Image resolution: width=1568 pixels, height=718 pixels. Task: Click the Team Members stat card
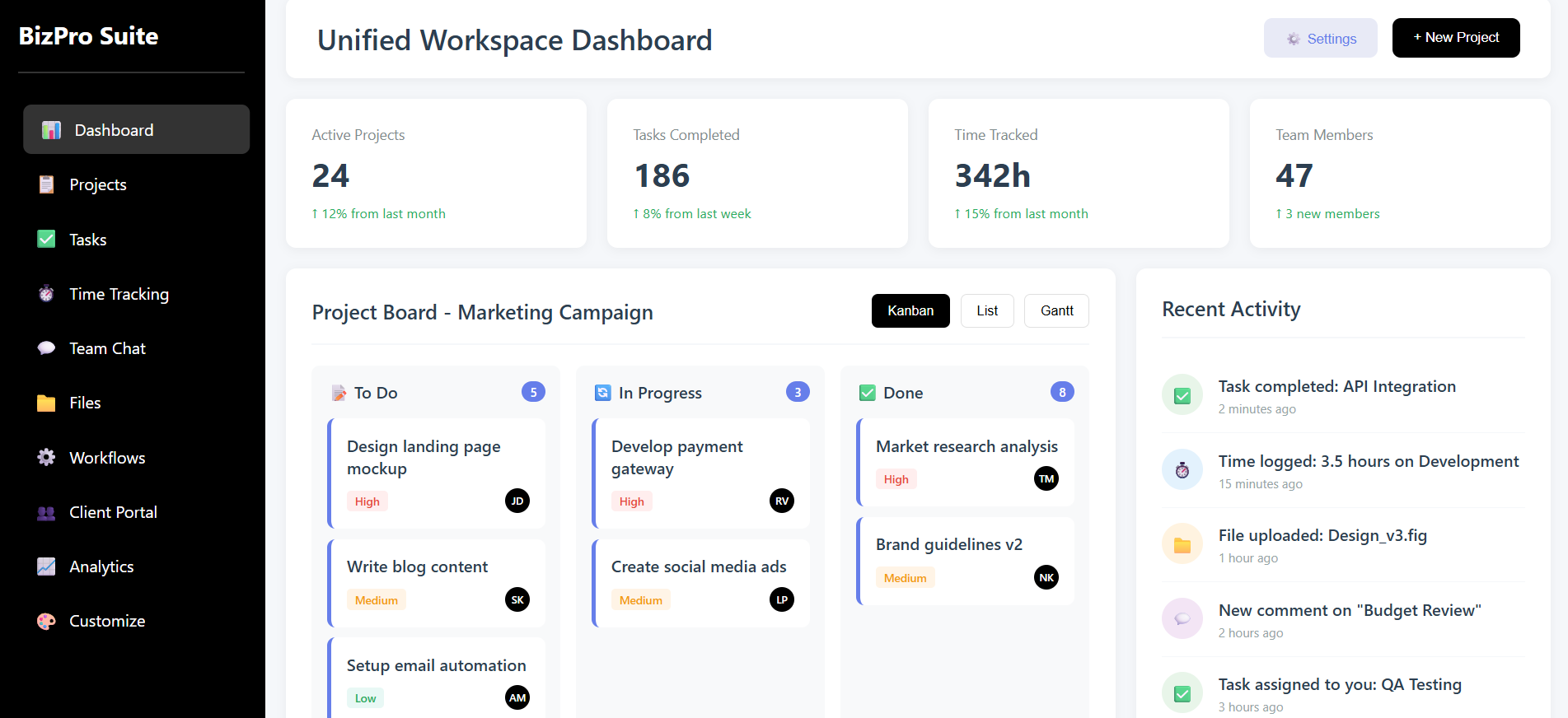coord(1400,174)
